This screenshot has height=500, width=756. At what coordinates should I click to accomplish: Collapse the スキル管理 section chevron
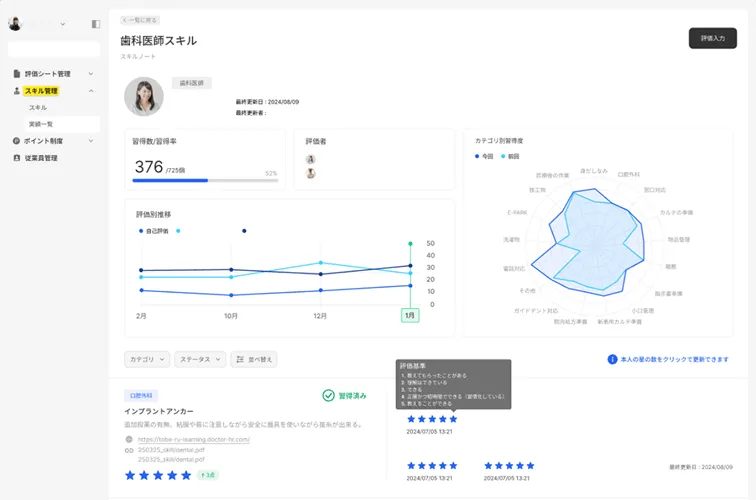91,91
